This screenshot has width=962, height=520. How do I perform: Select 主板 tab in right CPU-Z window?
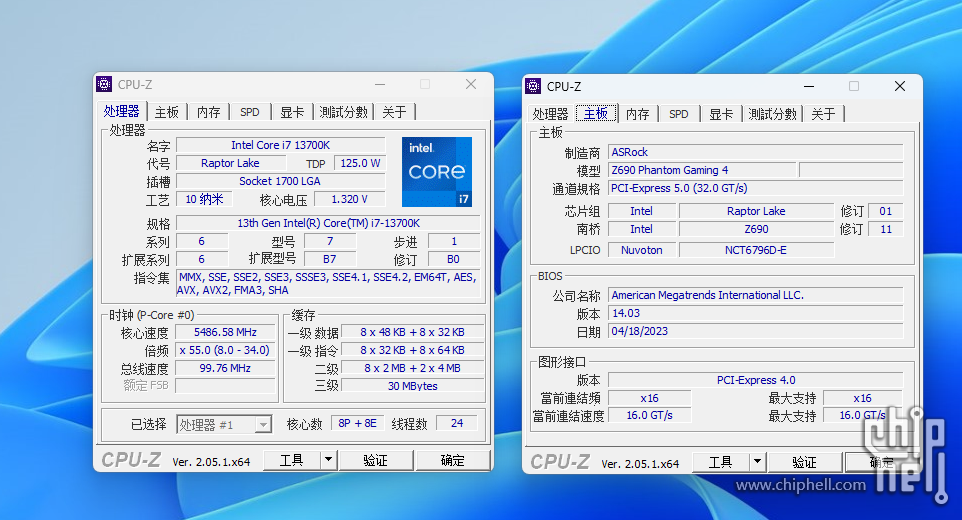coord(596,113)
